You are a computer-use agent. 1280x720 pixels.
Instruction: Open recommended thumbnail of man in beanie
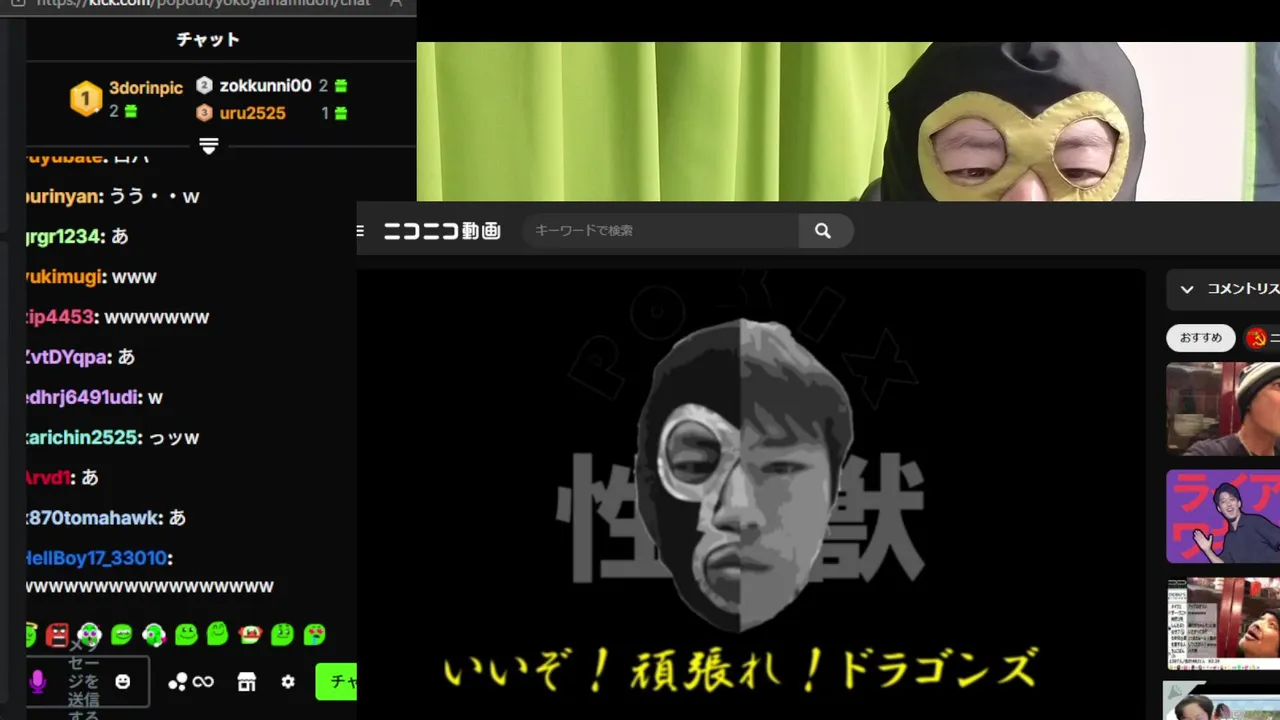(x=1223, y=409)
